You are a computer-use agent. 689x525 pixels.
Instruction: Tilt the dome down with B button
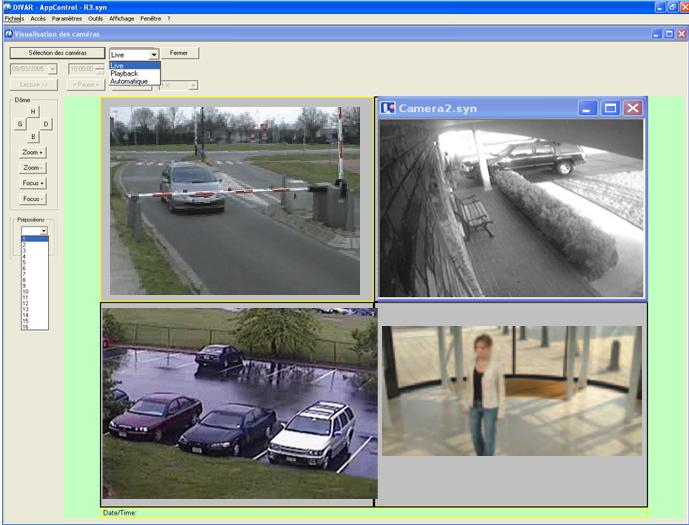(33, 136)
